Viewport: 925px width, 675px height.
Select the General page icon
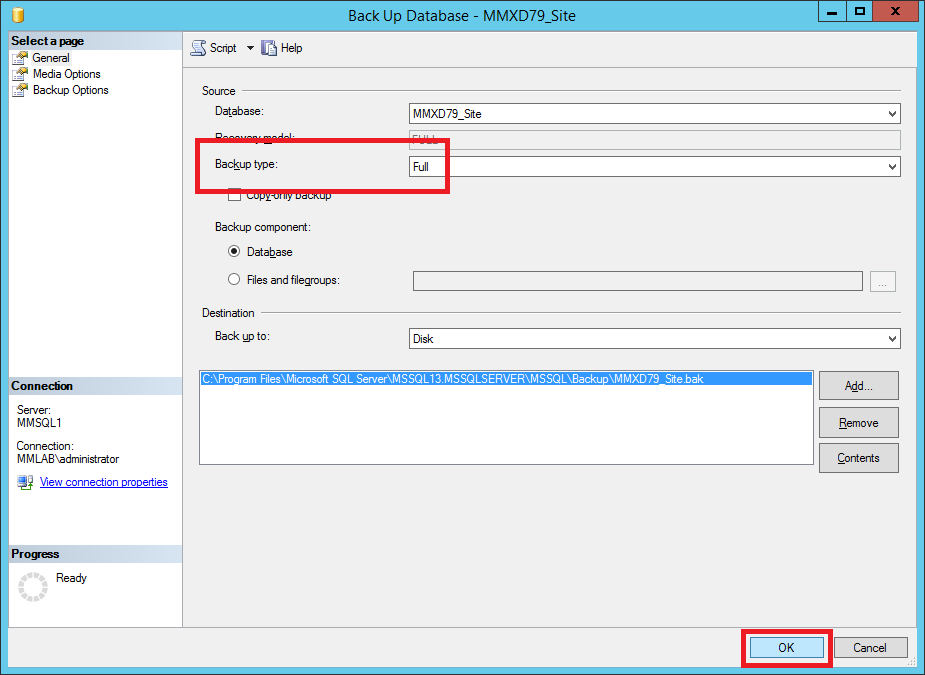click(x=20, y=58)
